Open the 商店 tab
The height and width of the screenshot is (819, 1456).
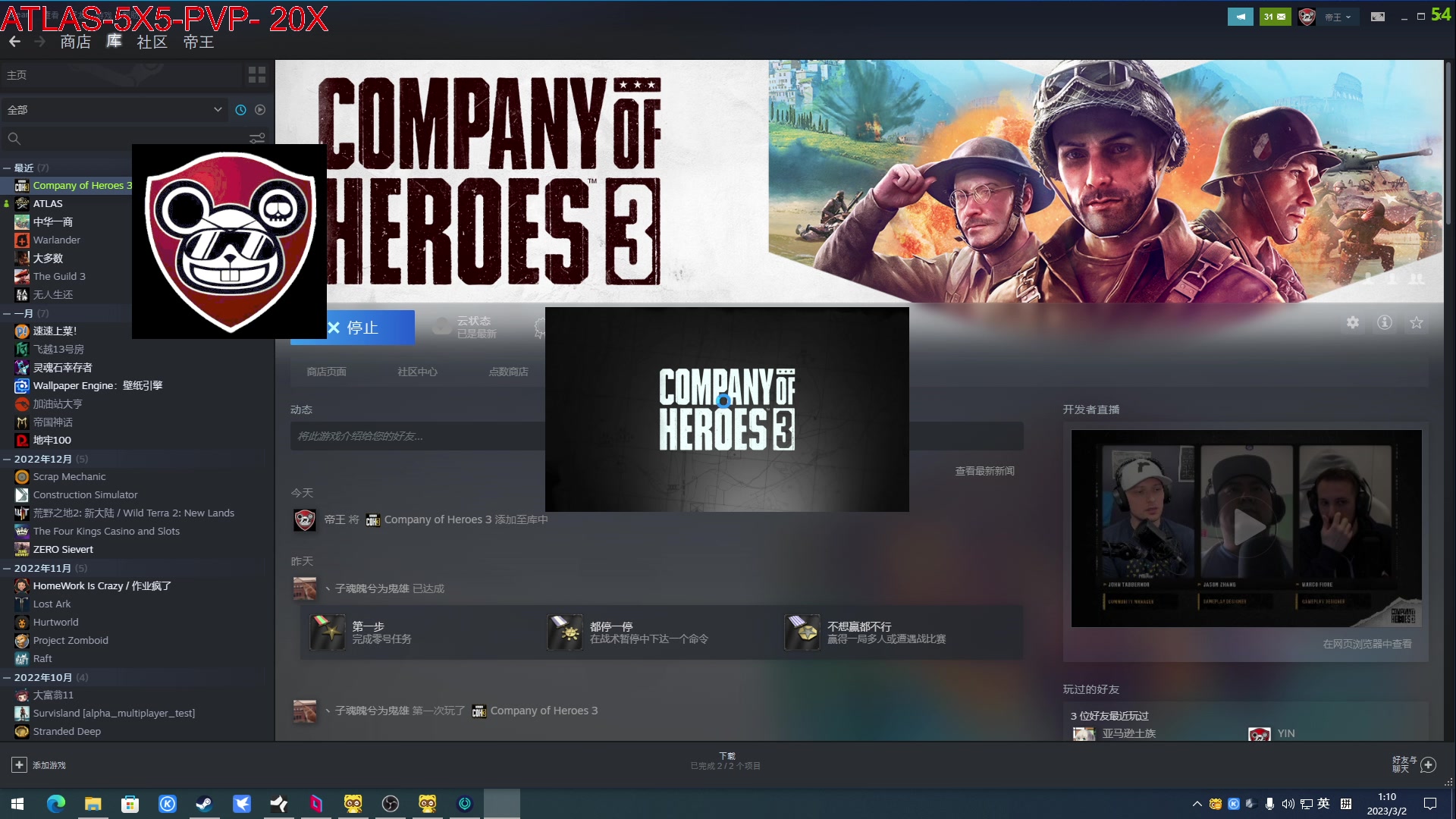(76, 42)
